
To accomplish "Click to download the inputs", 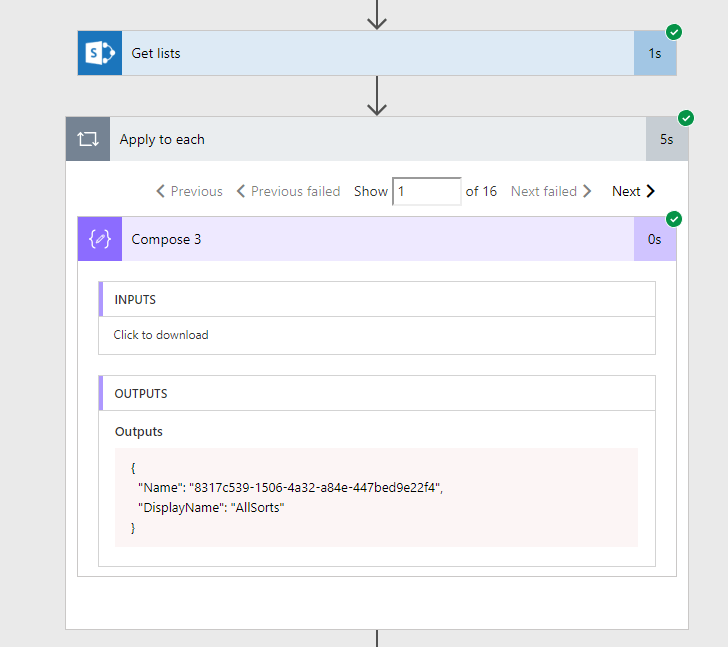I will [x=161, y=335].
